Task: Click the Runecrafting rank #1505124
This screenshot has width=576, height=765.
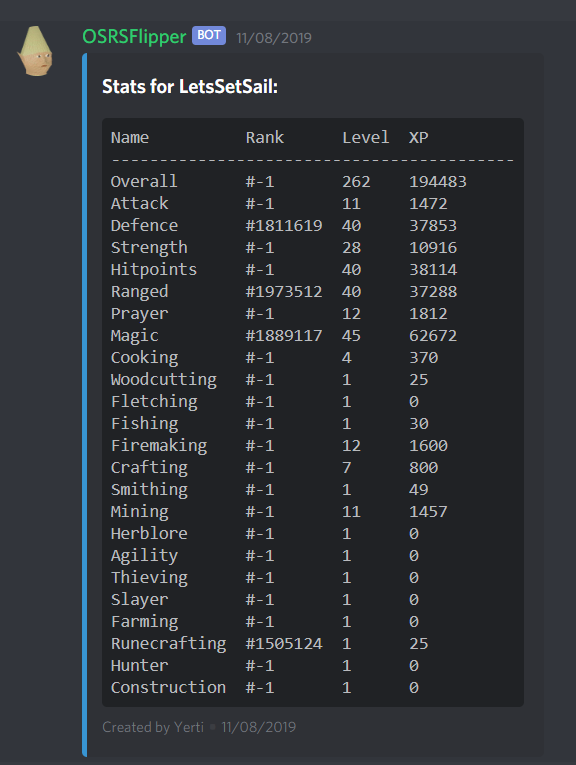Action: click(x=284, y=644)
